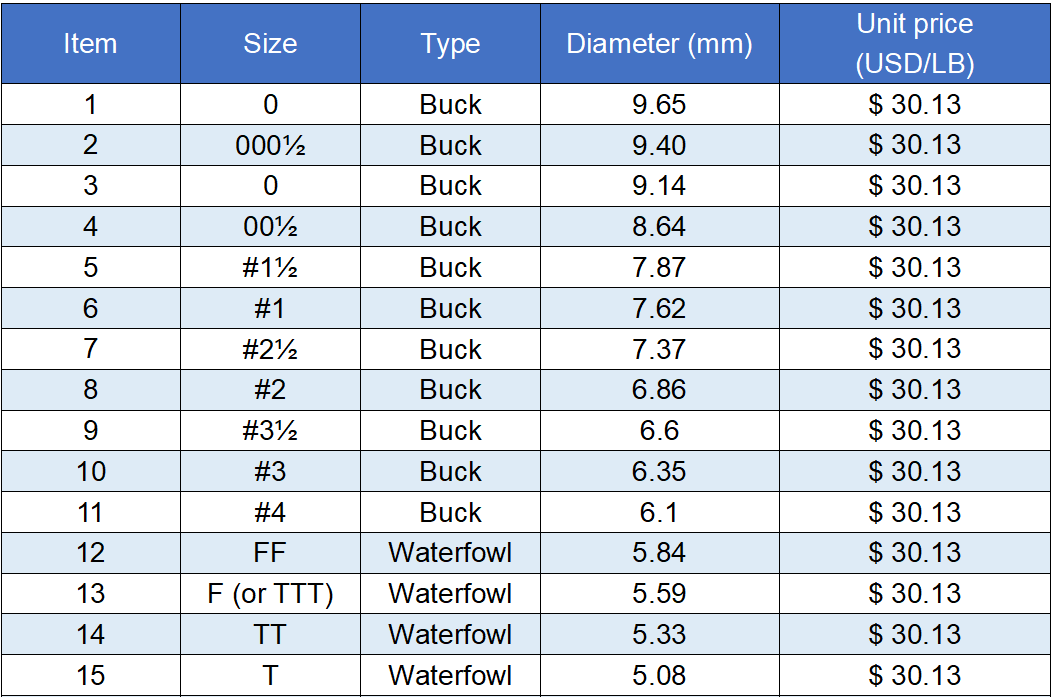This screenshot has height=697, width=1052.
Task: Click the Item column header
Action: (91, 44)
